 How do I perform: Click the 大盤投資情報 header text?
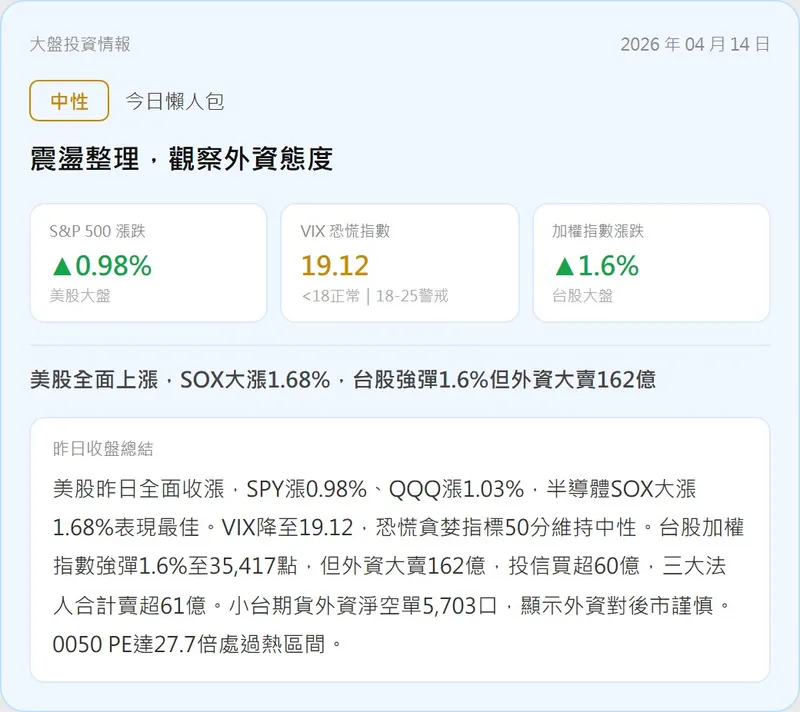tap(80, 44)
